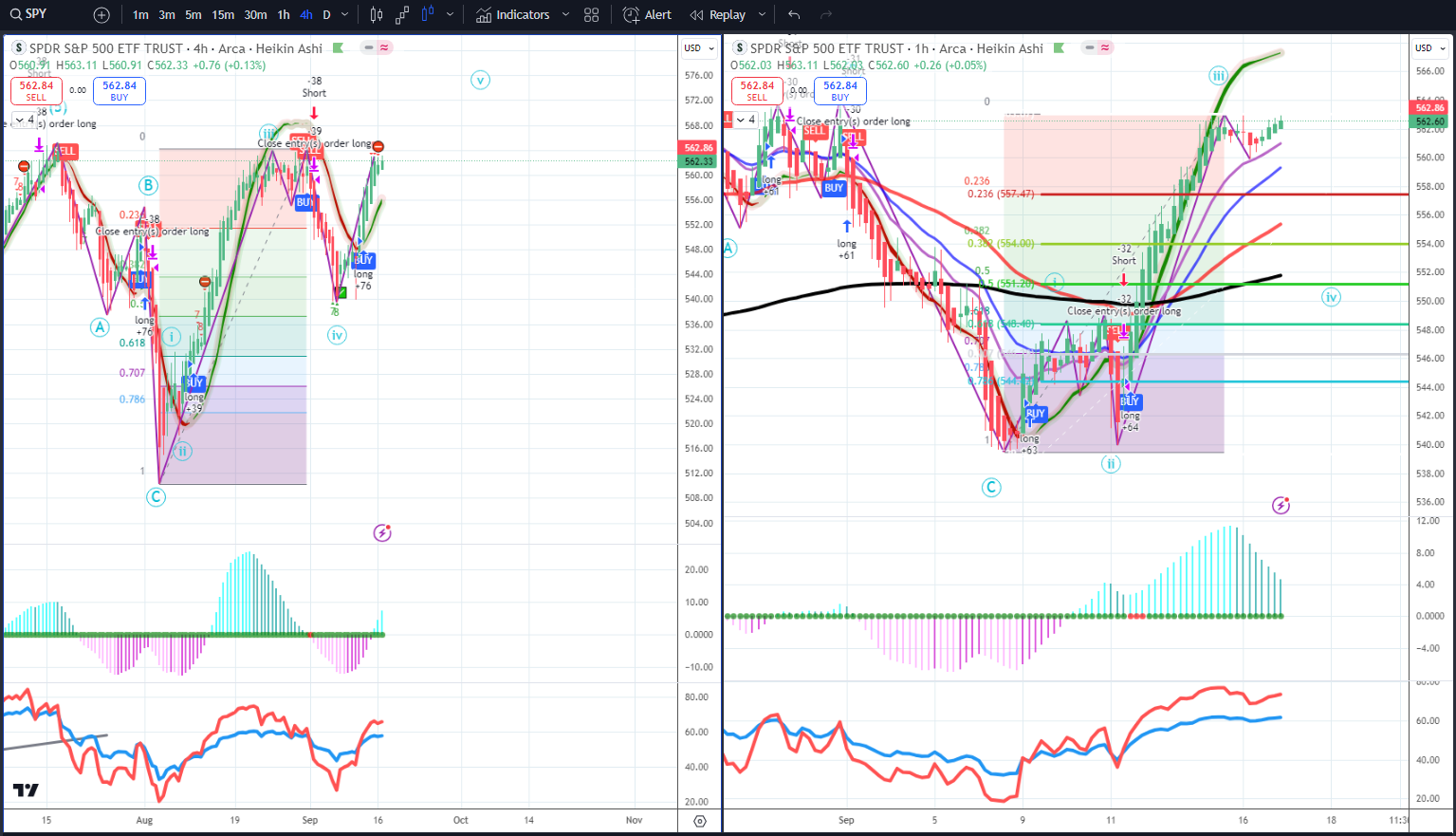Click SELL 562.84 on 1h chart
This screenshot has width=1456, height=836.
click(x=757, y=90)
